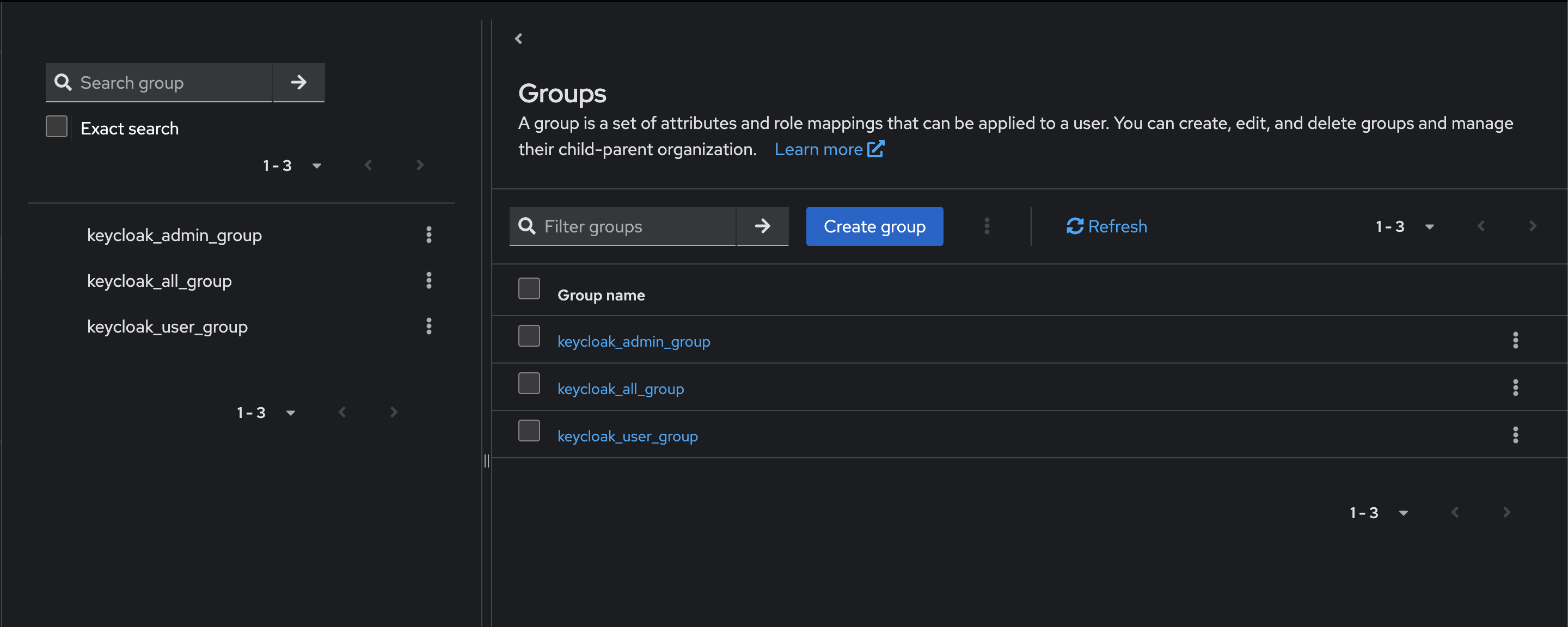Click the back arrow above the Groups heading
Viewport: 1568px width, 627px height.
click(519, 38)
